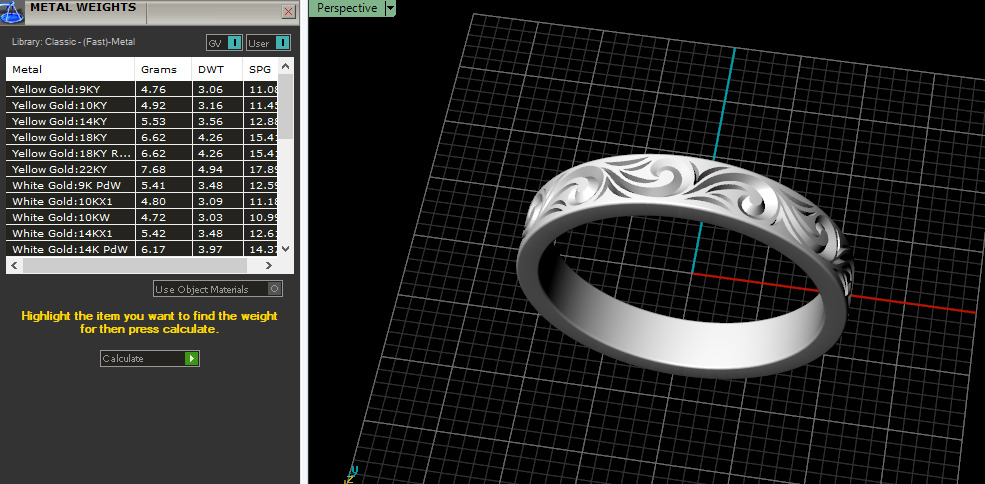Click the 5.53 grams value
The width and height of the screenshot is (985, 484).
click(x=153, y=121)
